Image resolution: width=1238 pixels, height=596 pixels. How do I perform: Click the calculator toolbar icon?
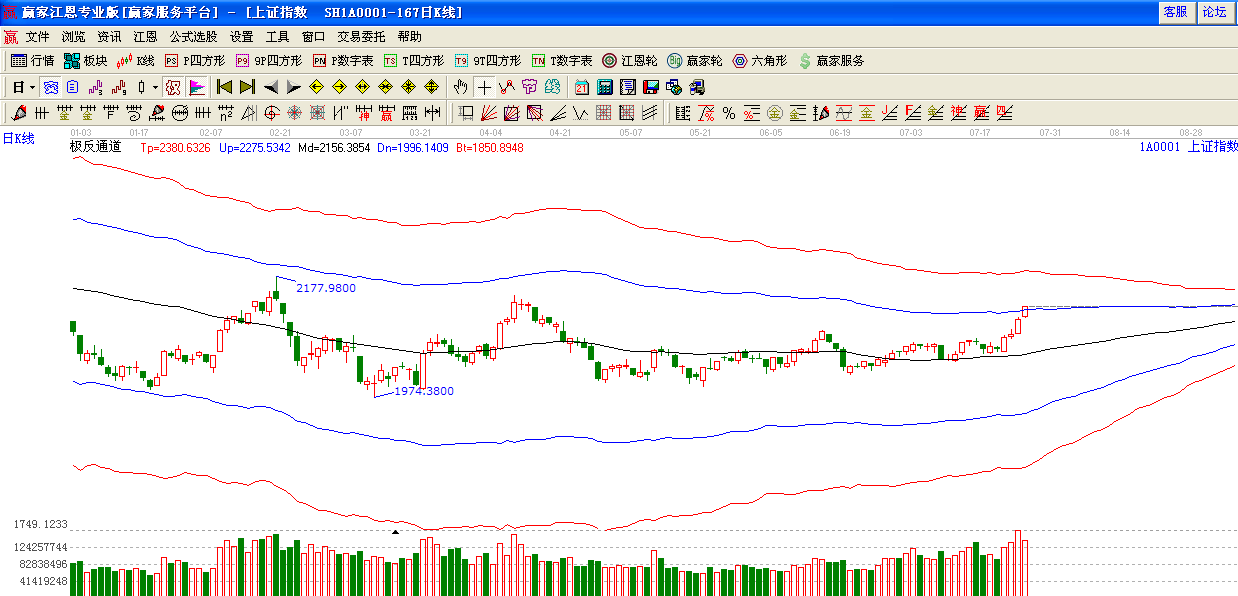tap(604, 87)
